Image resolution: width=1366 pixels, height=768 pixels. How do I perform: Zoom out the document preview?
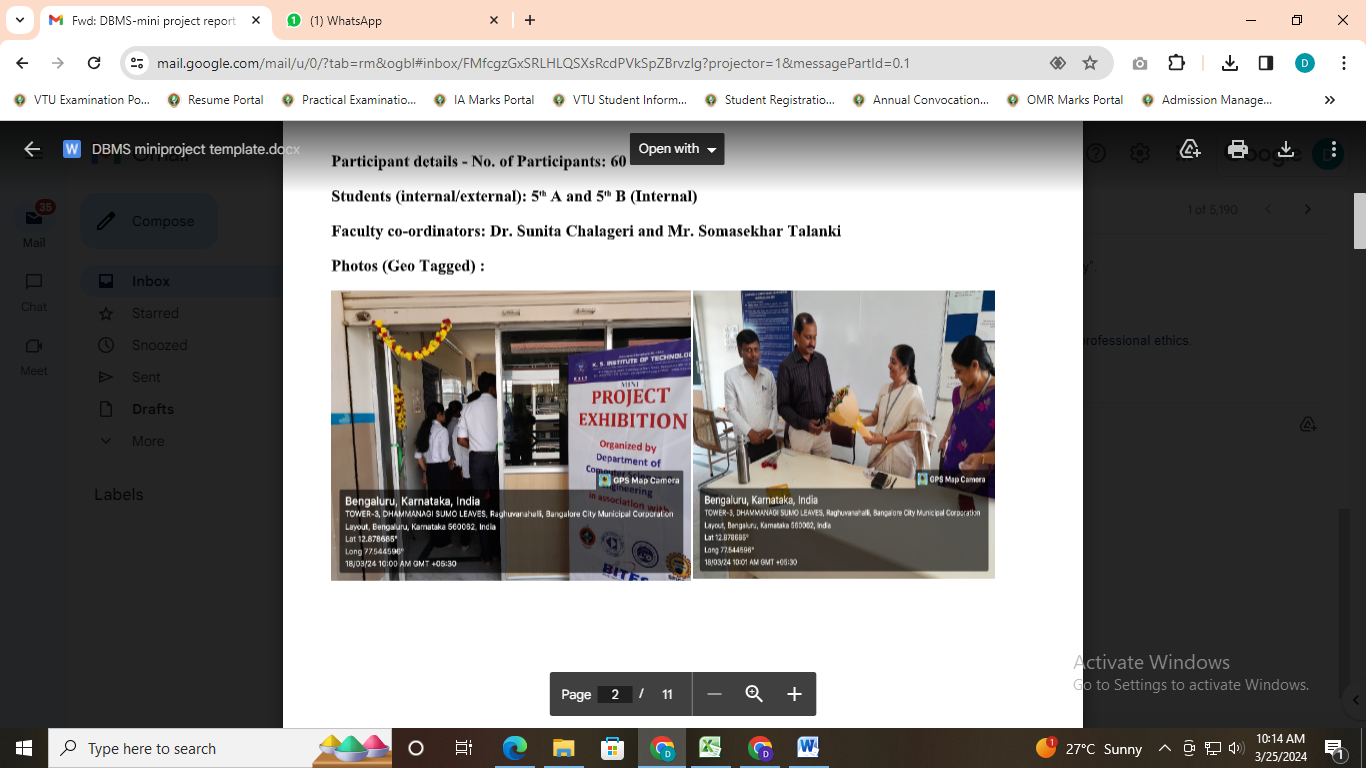click(x=714, y=694)
